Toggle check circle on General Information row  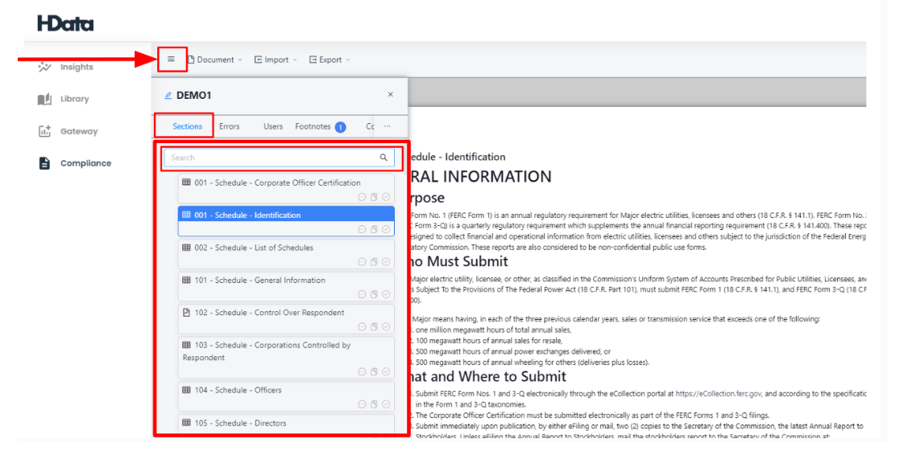(x=386, y=294)
